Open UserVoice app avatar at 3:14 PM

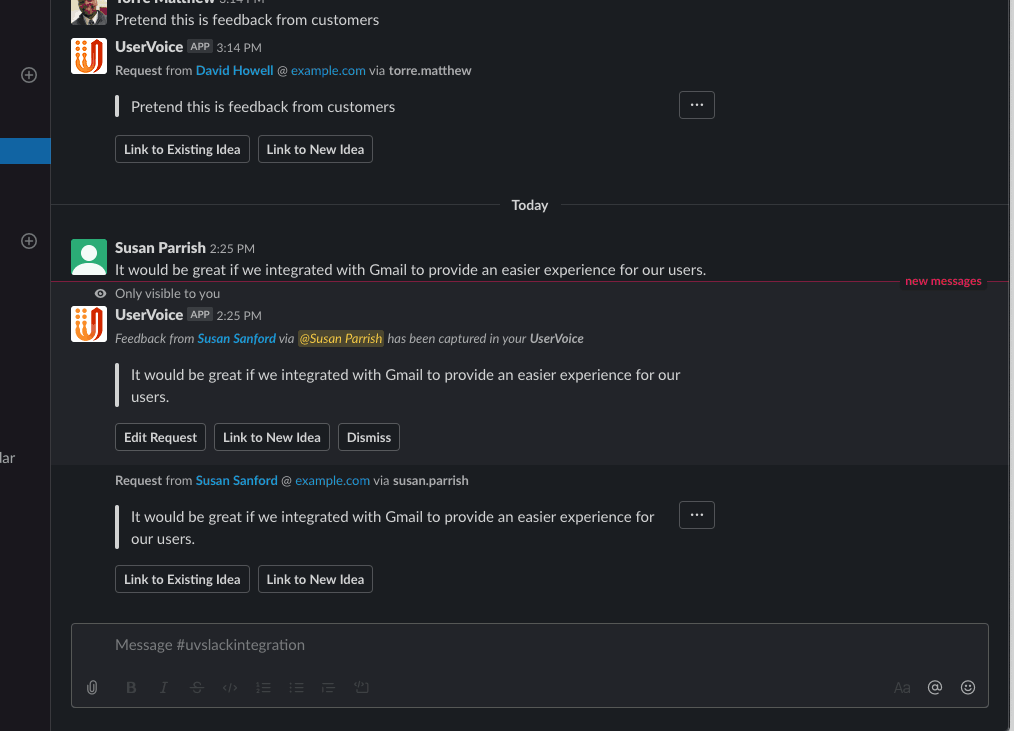(89, 56)
